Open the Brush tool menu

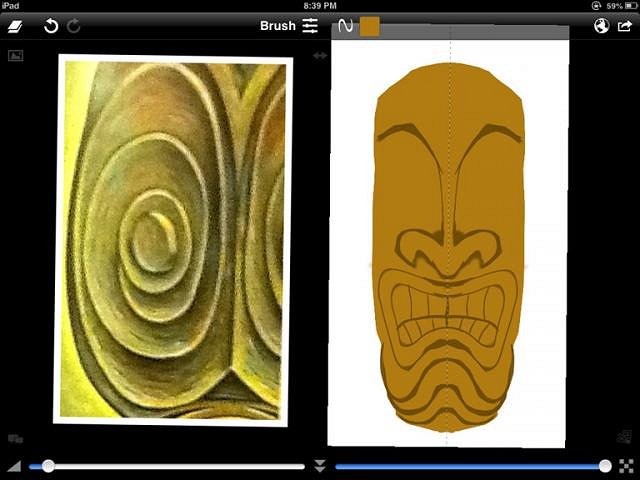click(277, 26)
